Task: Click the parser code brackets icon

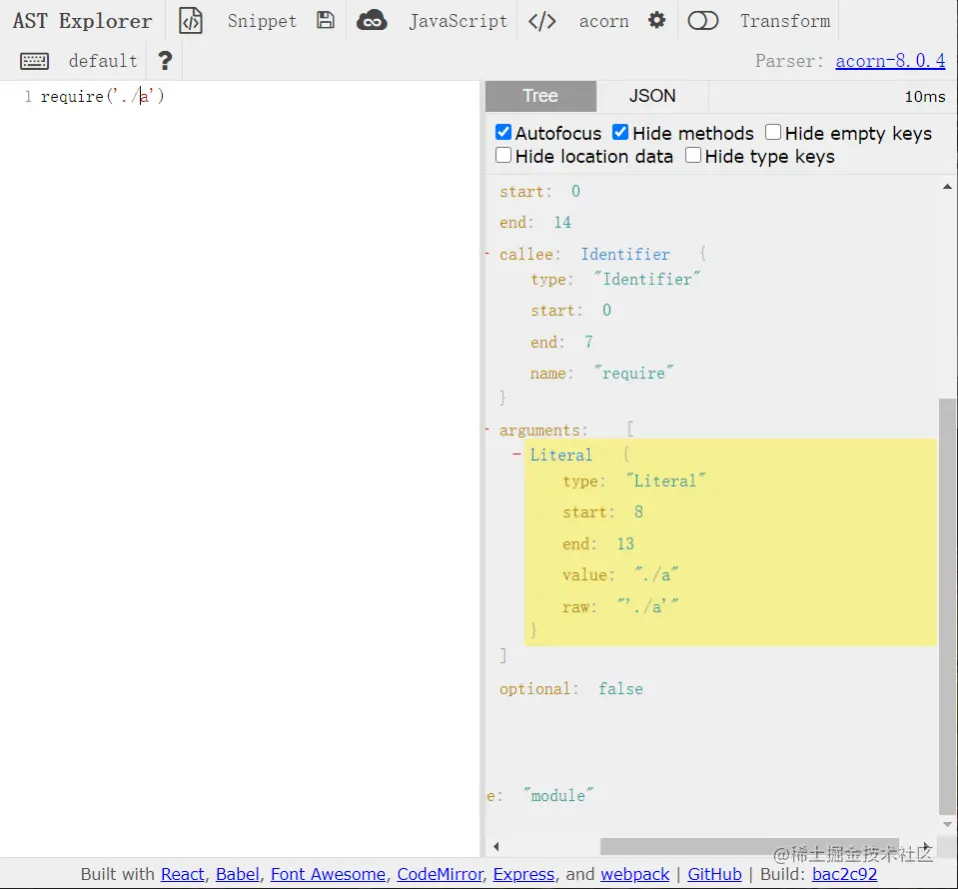Action: [x=542, y=21]
